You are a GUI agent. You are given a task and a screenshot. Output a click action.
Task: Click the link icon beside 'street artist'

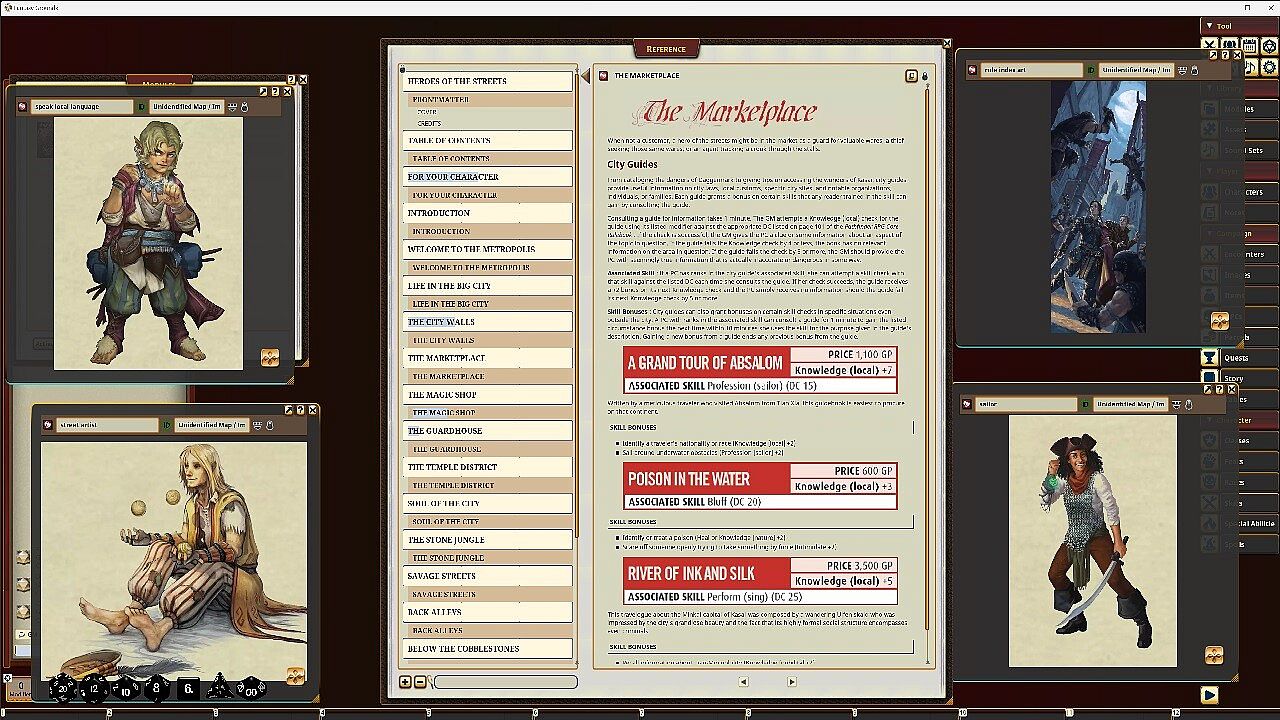click(x=47, y=425)
